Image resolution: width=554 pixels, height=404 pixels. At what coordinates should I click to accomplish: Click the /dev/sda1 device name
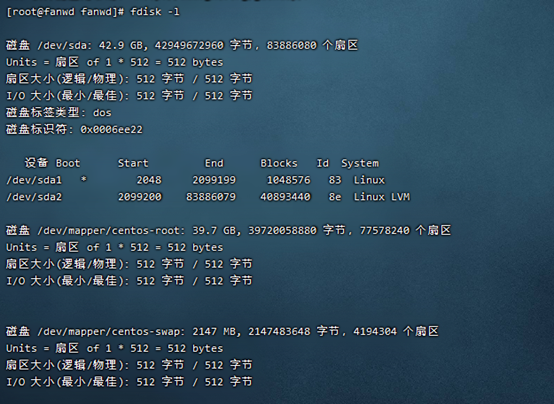[x=34, y=180]
